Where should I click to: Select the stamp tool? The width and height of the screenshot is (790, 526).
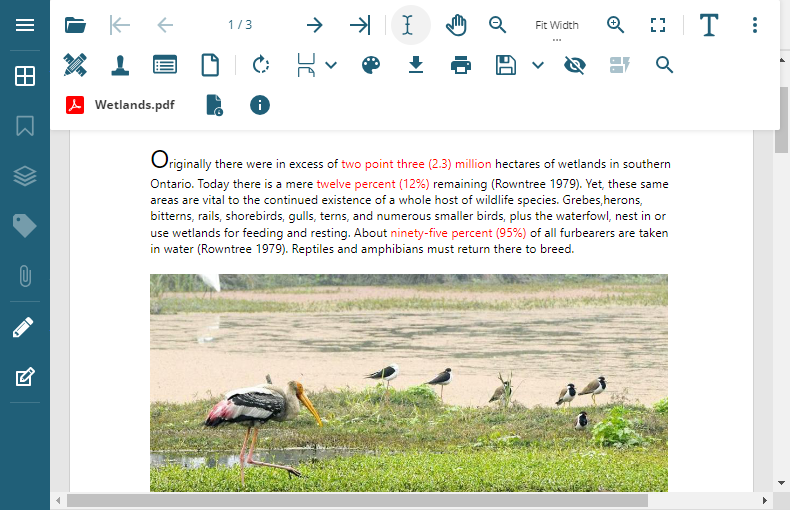tap(120, 65)
